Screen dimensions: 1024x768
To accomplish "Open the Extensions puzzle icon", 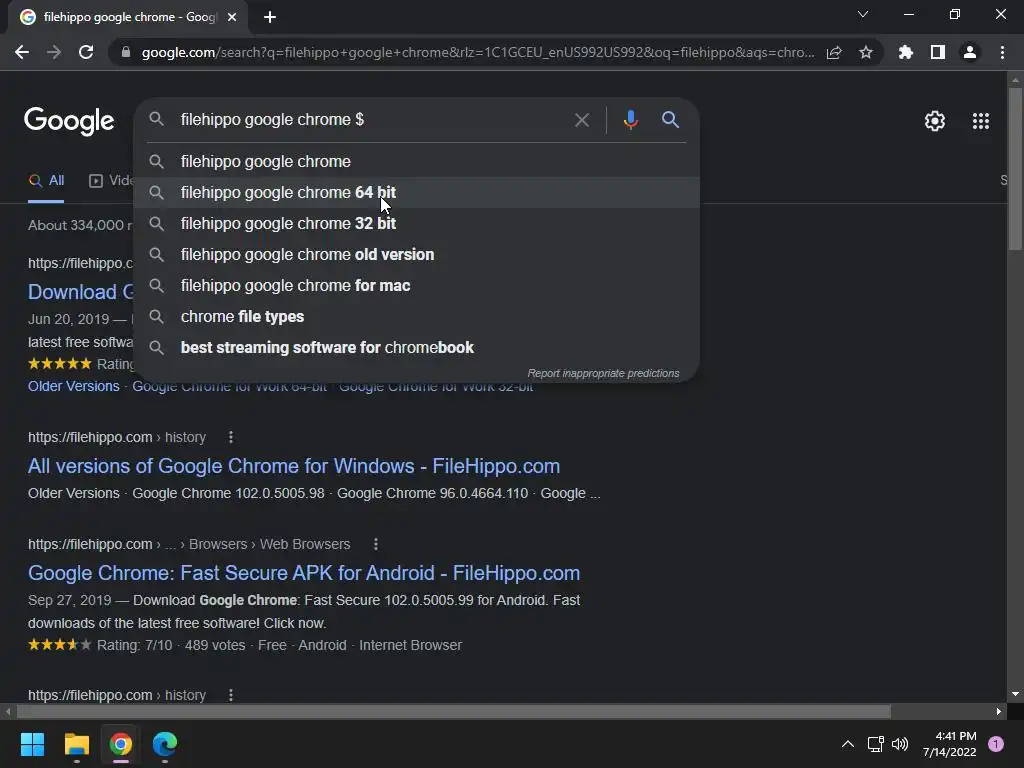I will (x=906, y=52).
